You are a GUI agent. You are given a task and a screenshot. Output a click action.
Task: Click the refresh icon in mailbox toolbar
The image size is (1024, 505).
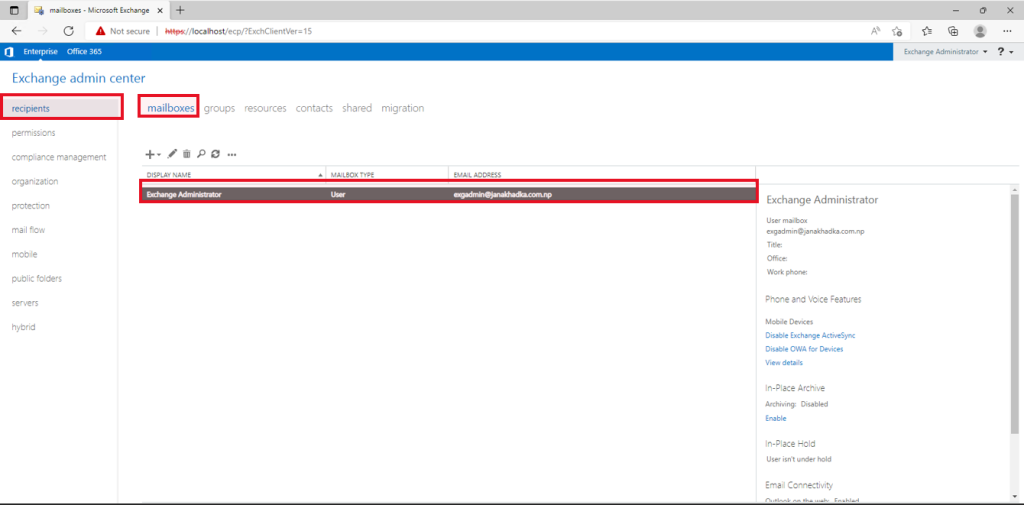pyautogui.click(x=216, y=154)
